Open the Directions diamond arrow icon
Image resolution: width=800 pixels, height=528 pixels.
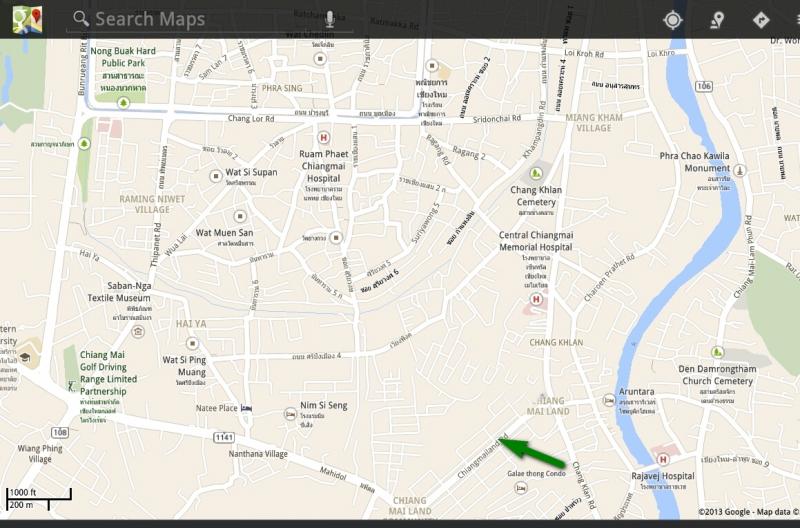(x=761, y=20)
